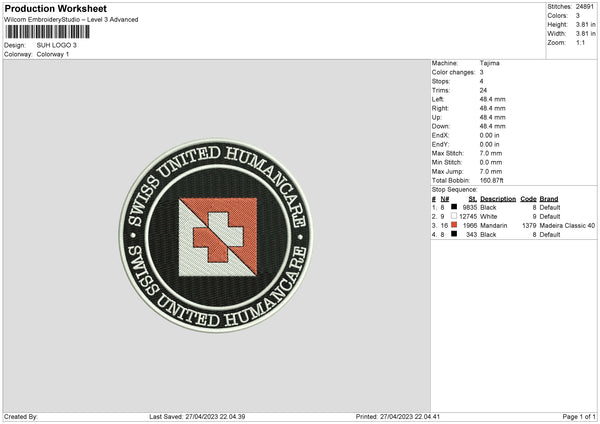Screen dimensions: 600x424
Task: Click the Stop Sequence label
Action: click(455, 190)
